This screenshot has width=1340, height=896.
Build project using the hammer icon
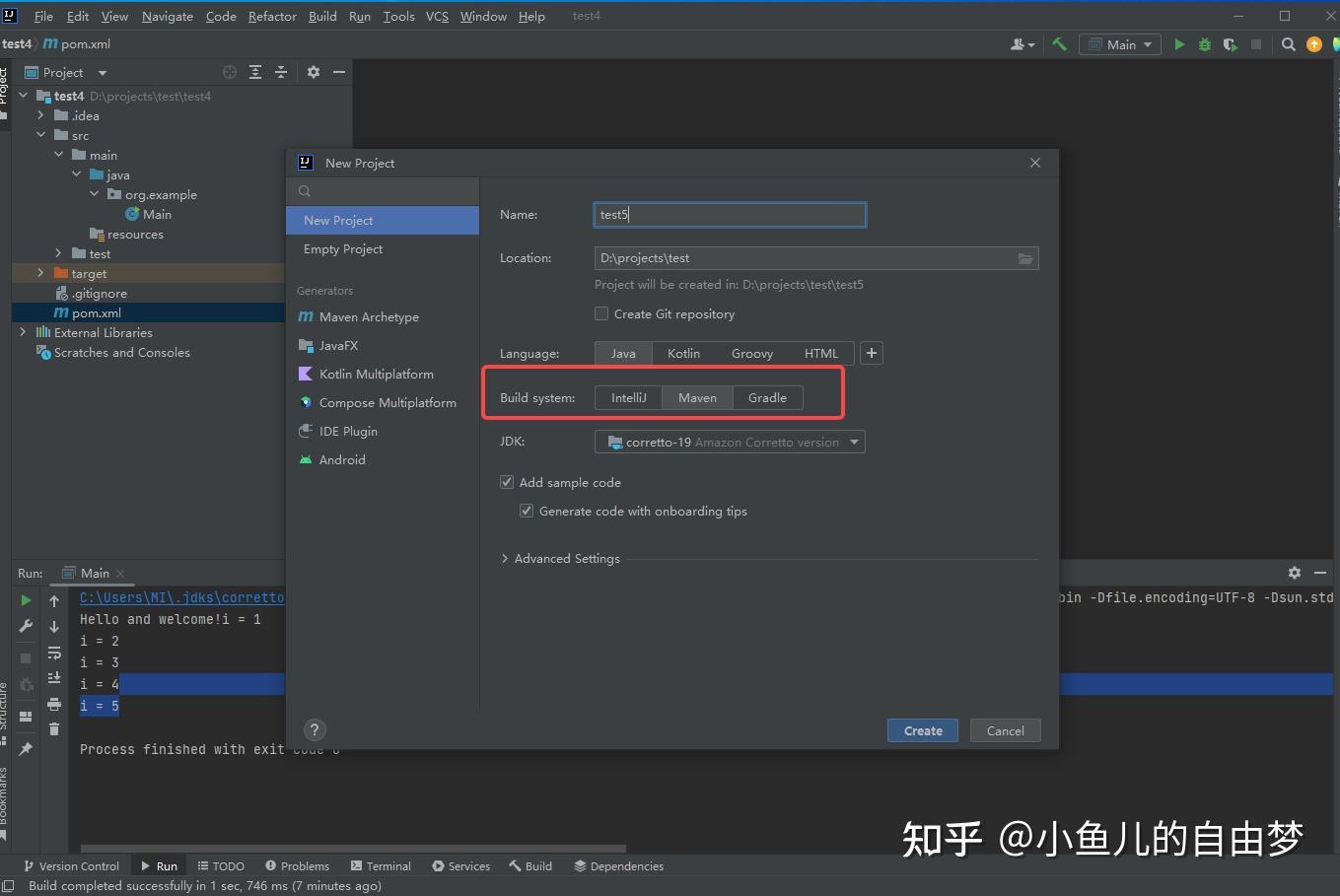tap(1060, 44)
